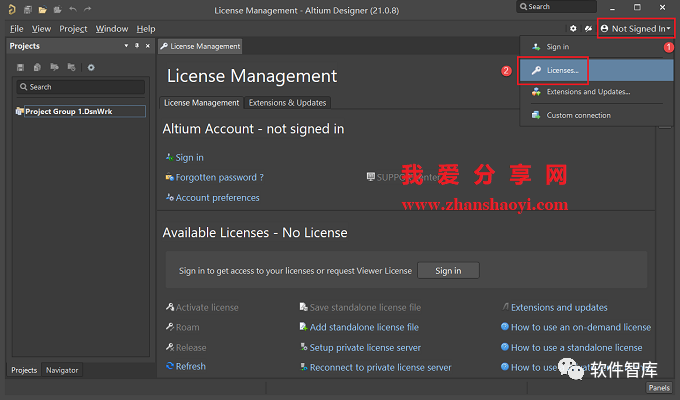Click the Save All icon in title bar
This screenshot has width=680, height=400.
tap(28, 9)
